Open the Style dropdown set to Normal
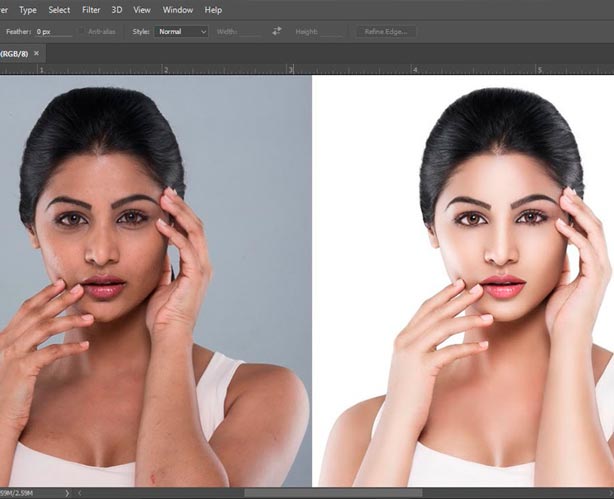Screen dimensions: 614x499 tap(183, 32)
